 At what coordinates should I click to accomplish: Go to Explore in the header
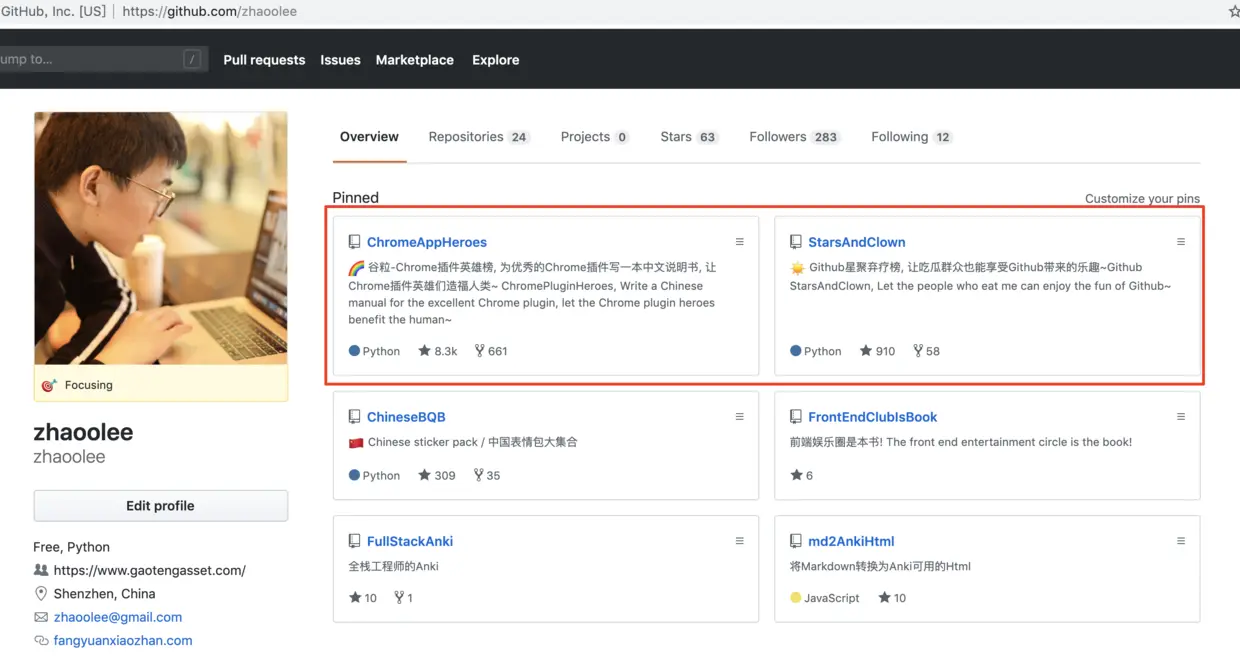tap(496, 60)
